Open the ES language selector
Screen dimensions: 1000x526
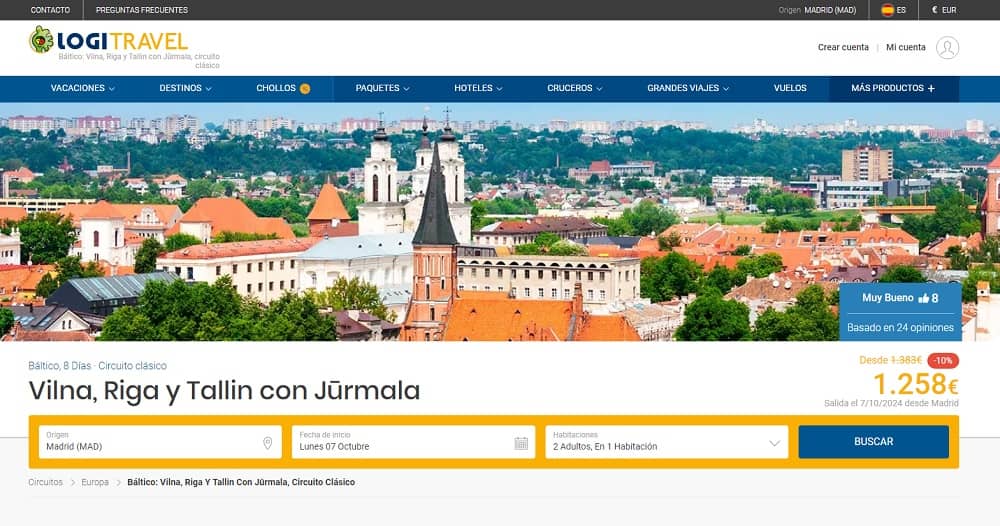coord(893,10)
